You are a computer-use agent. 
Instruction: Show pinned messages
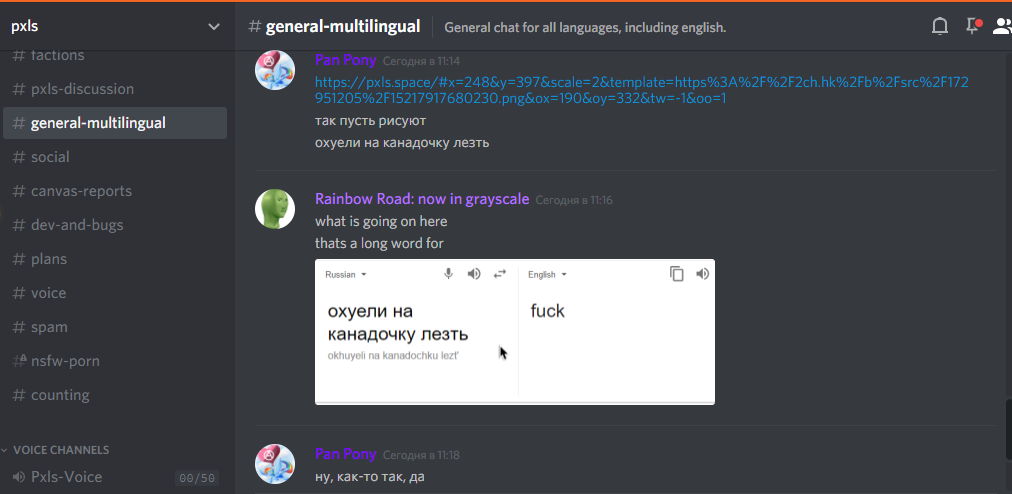(973, 26)
